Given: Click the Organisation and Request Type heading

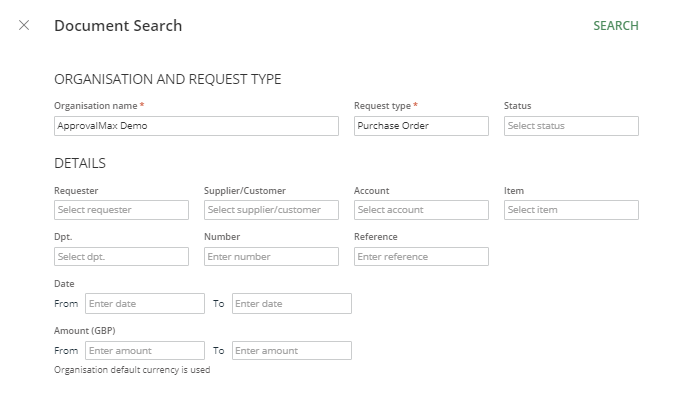Looking at the screenshot, I should pos(167,79).
